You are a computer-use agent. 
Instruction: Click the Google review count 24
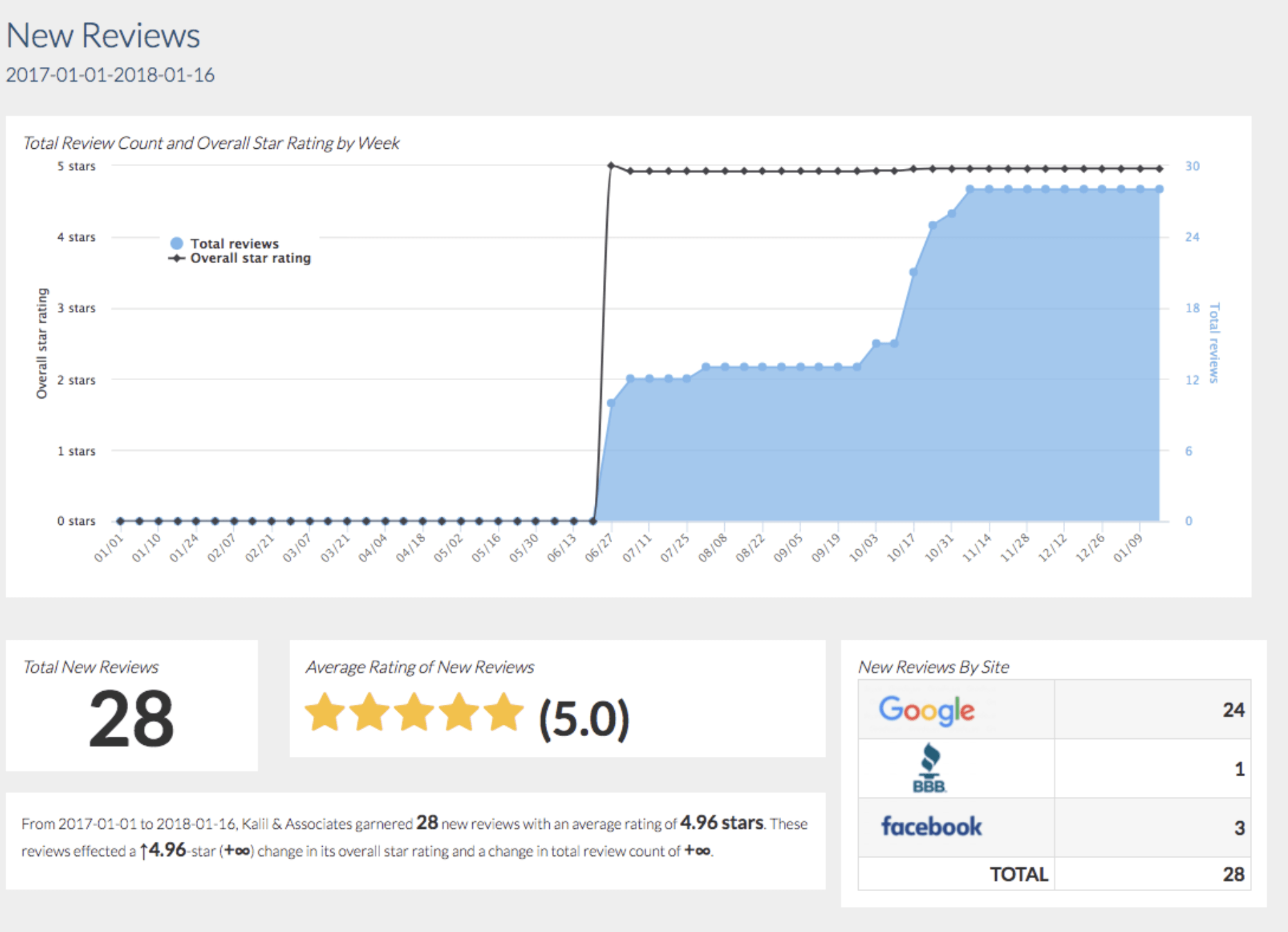[x=1233, y=710]
